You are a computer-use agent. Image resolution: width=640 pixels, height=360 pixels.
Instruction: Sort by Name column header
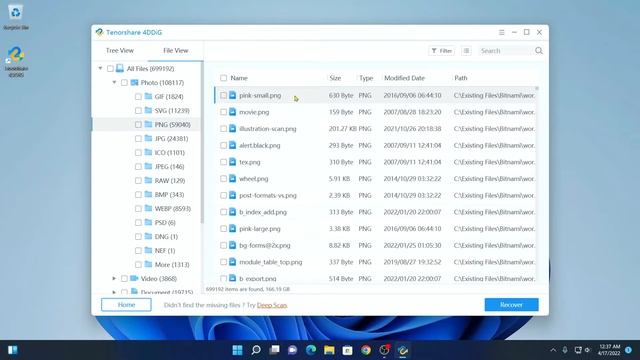pyautogui.click(x=239, y=78)
